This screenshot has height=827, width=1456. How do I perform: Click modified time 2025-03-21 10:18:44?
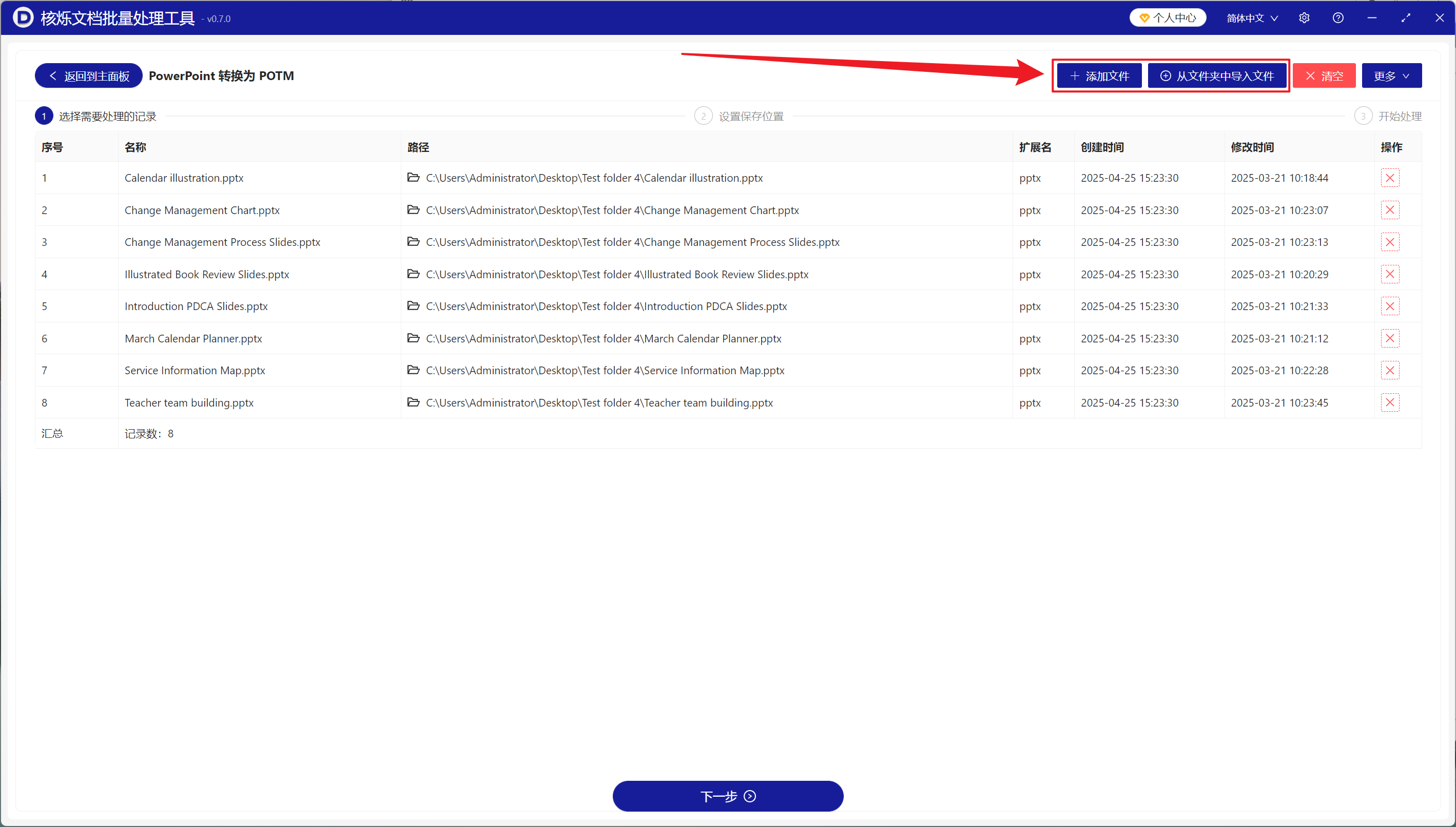[x=1279, y=178]
